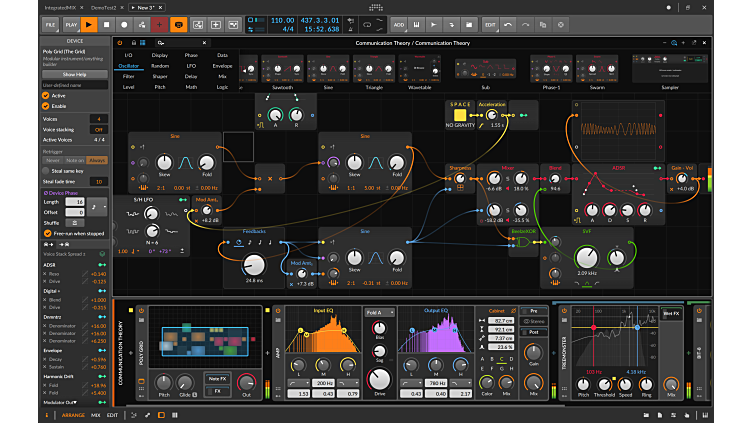This screenshot has height=423, width=752.
Task: Click the dashboard dots icon at top
Action: click(376, 8)
